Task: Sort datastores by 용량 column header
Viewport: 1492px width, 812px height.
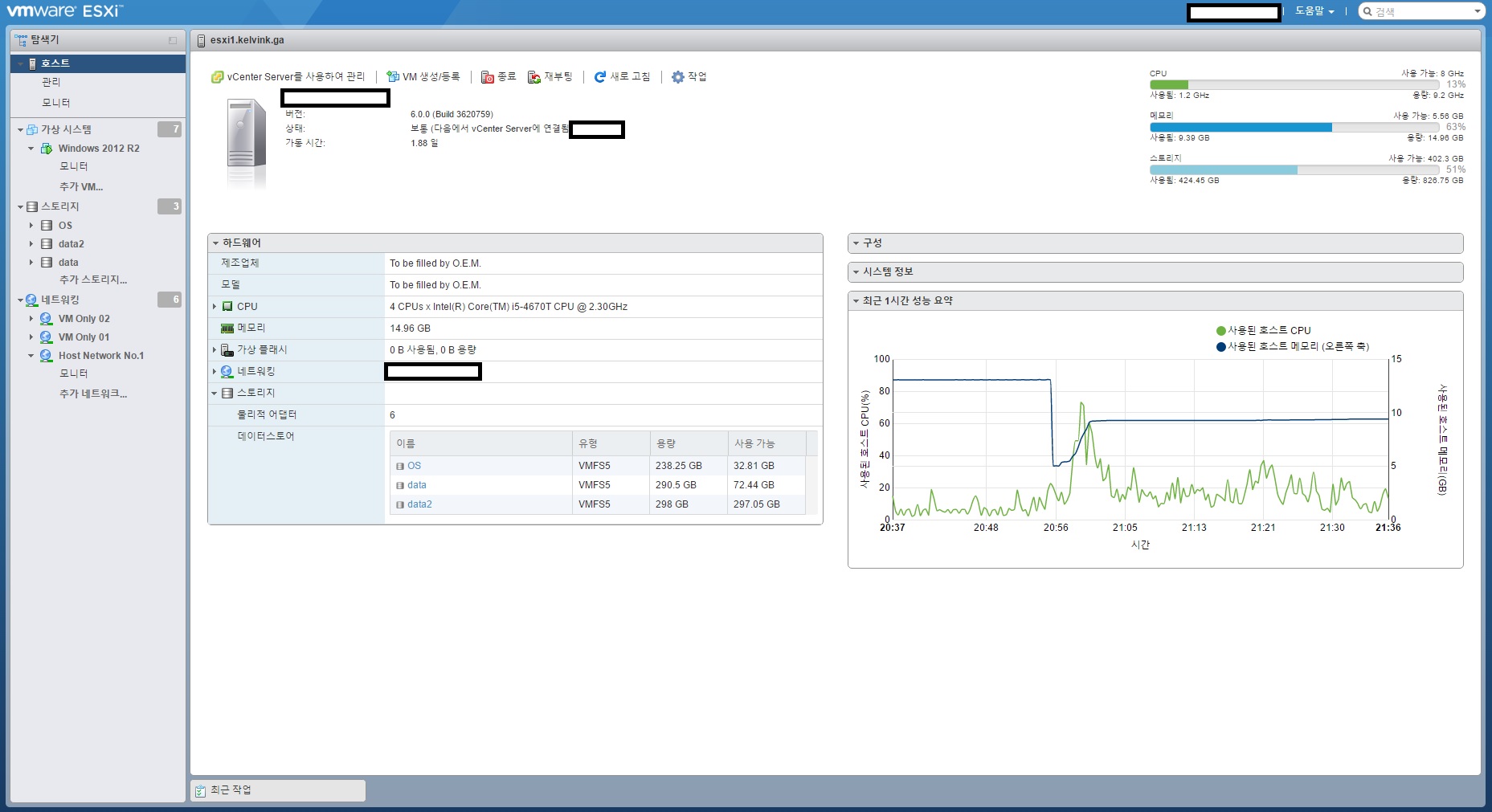Action: coord(689,443)
